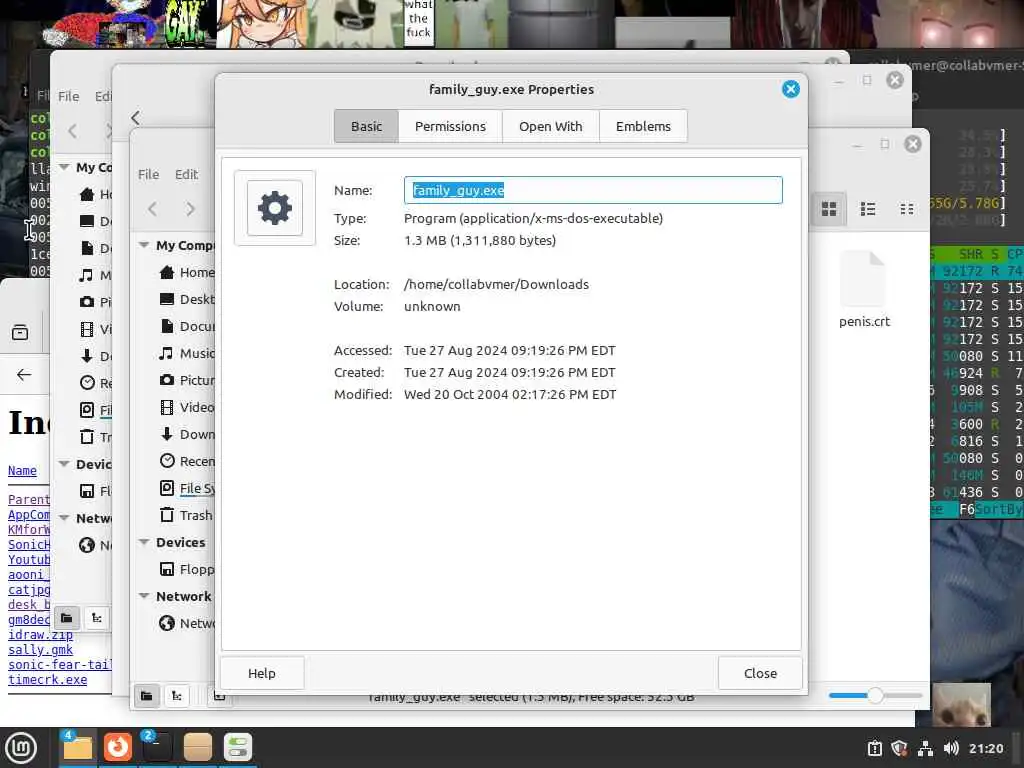Open File menu in rear file manager
The height and width of the screenshot is (768, 1024).
[x=69, y=96]
